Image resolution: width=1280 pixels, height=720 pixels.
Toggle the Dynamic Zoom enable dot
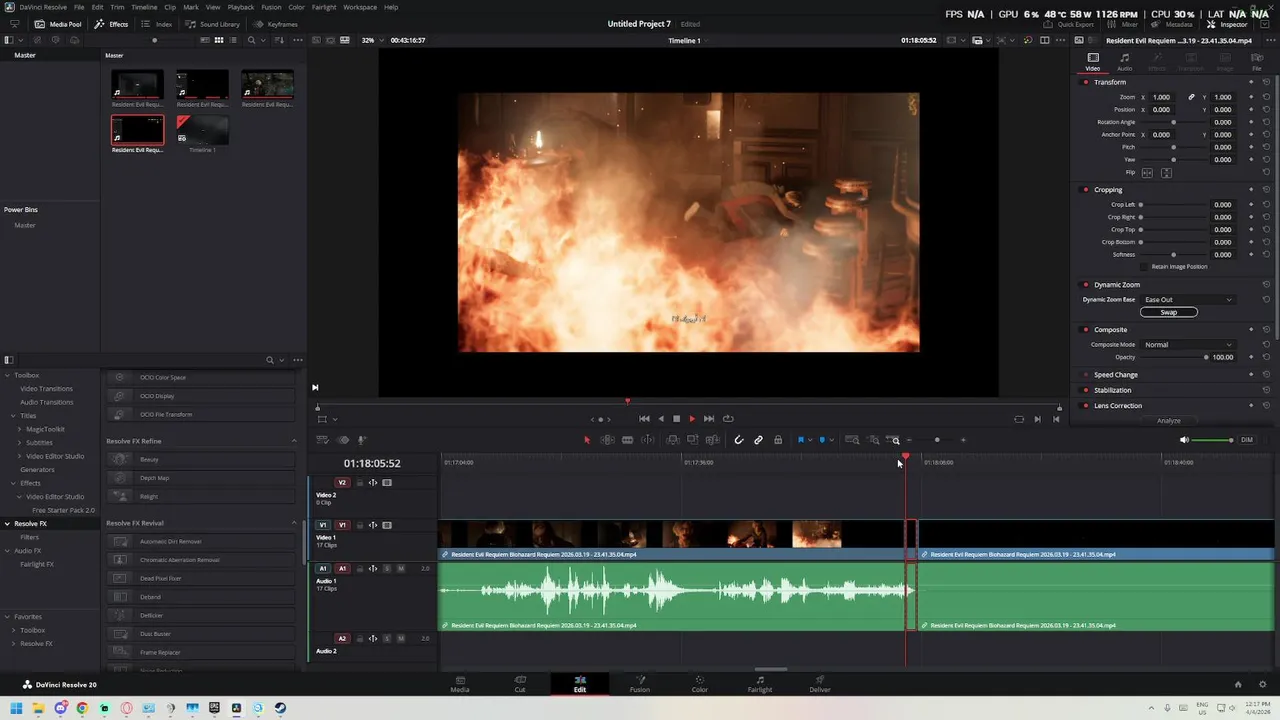(x=1086, y=285)
